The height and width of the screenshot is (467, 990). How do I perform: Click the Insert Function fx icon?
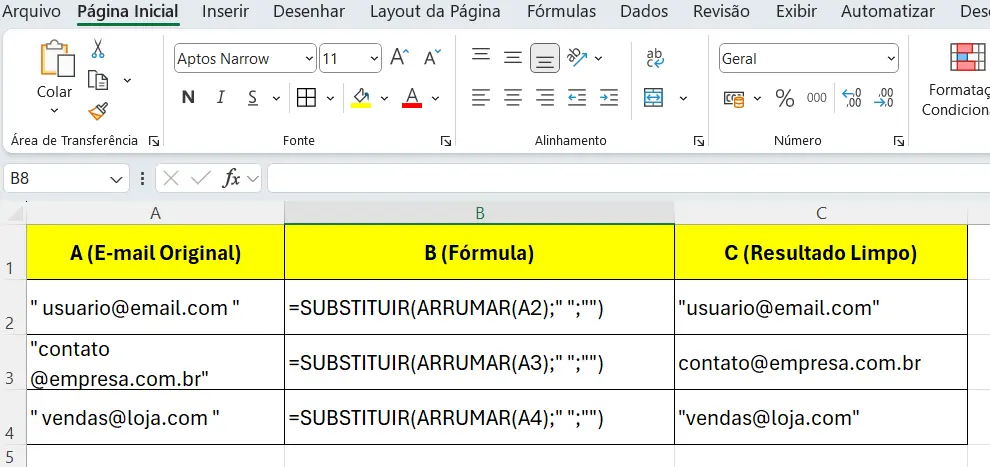[231, 179]
